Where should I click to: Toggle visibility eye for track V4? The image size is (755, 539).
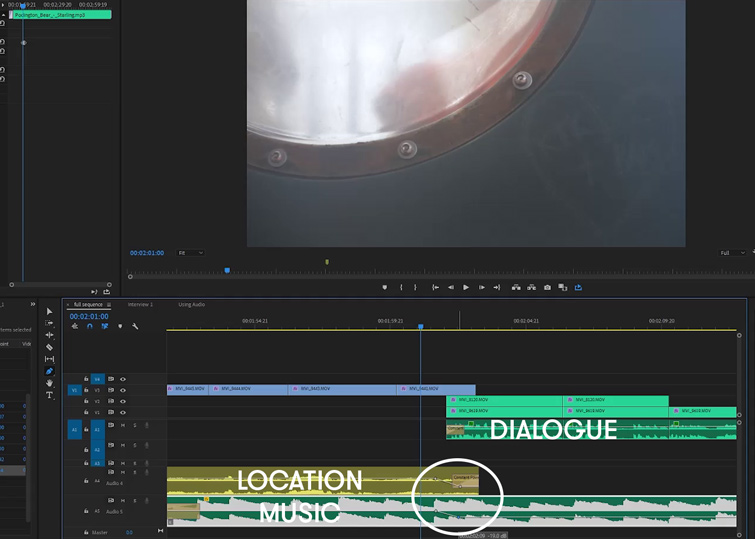coord(123,379)
